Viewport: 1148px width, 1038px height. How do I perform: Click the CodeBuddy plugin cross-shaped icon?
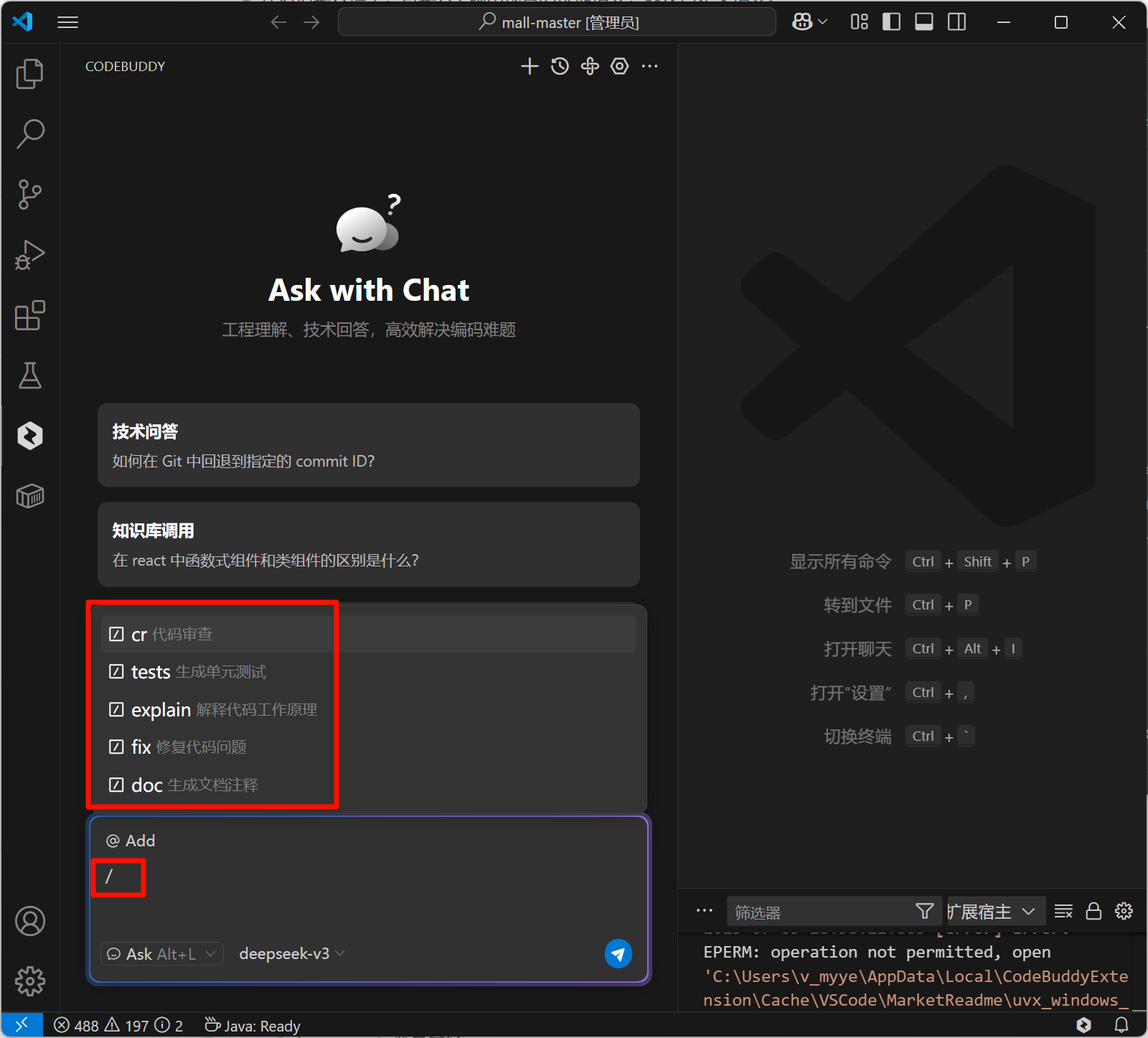click(x=590, y=66)
